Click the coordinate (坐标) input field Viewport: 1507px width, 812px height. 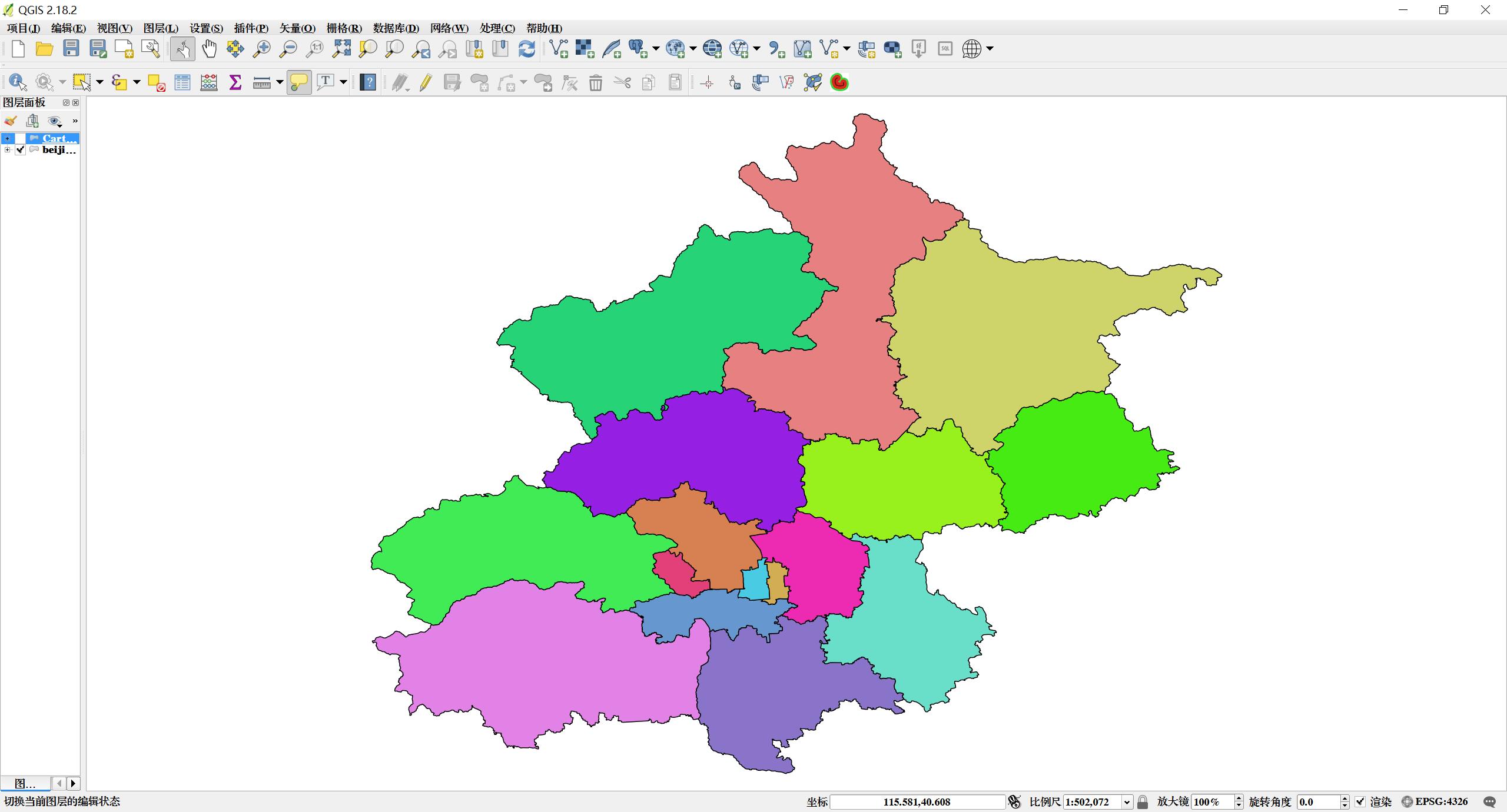917,802
